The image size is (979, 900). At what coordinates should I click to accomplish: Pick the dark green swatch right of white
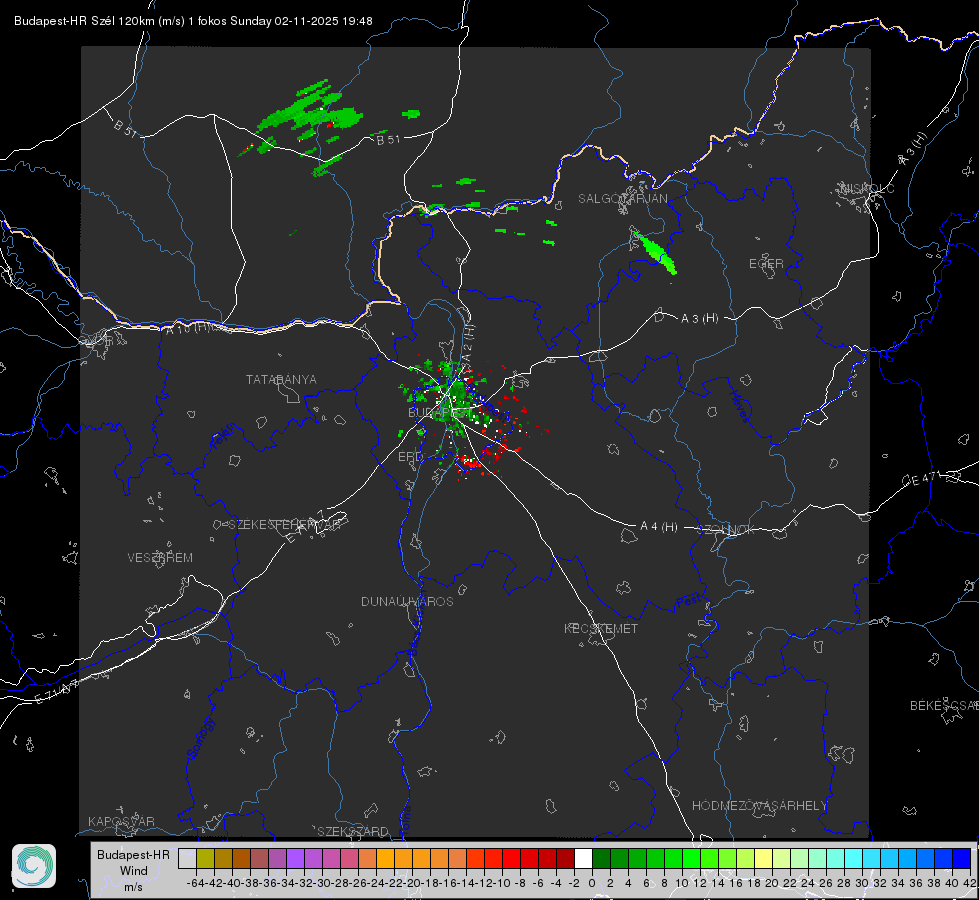601,858
